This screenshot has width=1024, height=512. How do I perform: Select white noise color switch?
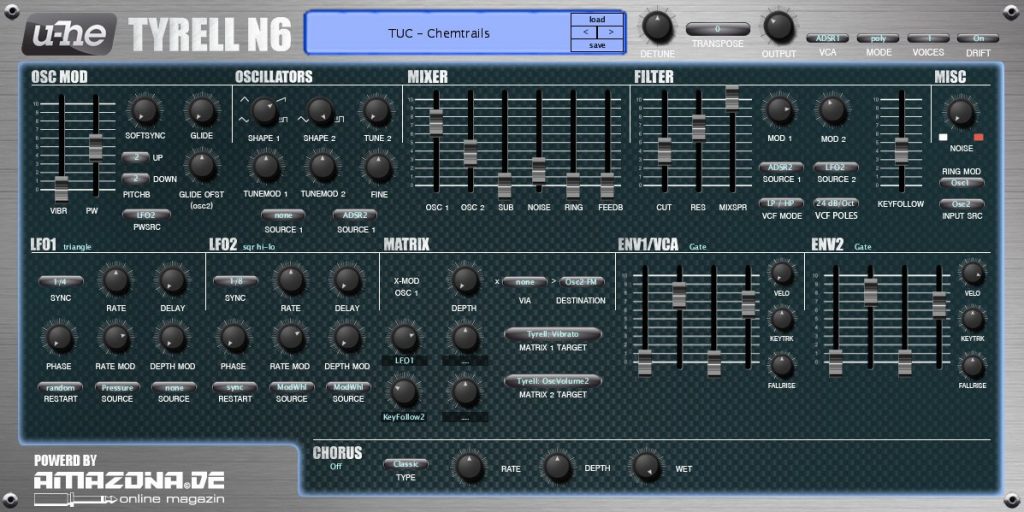pos(943,137)
